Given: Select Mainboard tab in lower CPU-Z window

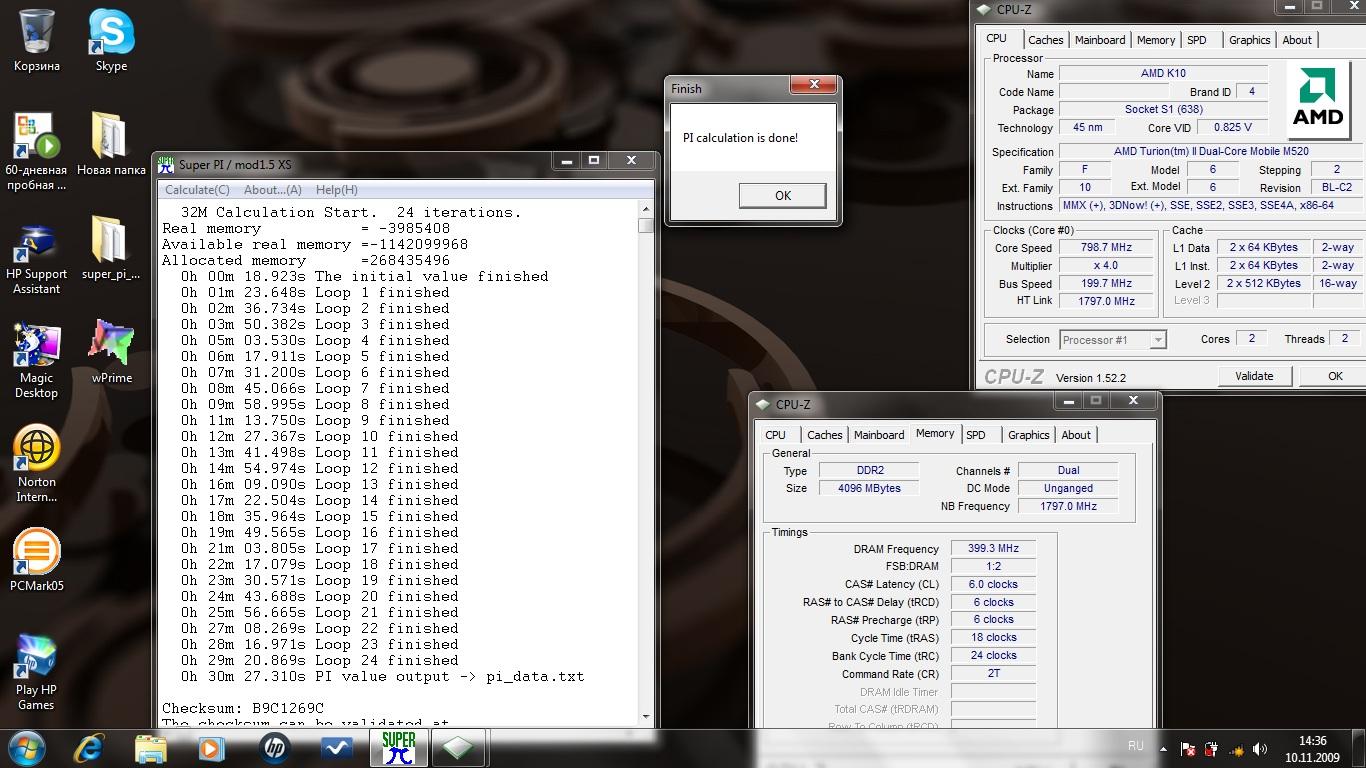Looking at the screenshot, I should (879, 435).
